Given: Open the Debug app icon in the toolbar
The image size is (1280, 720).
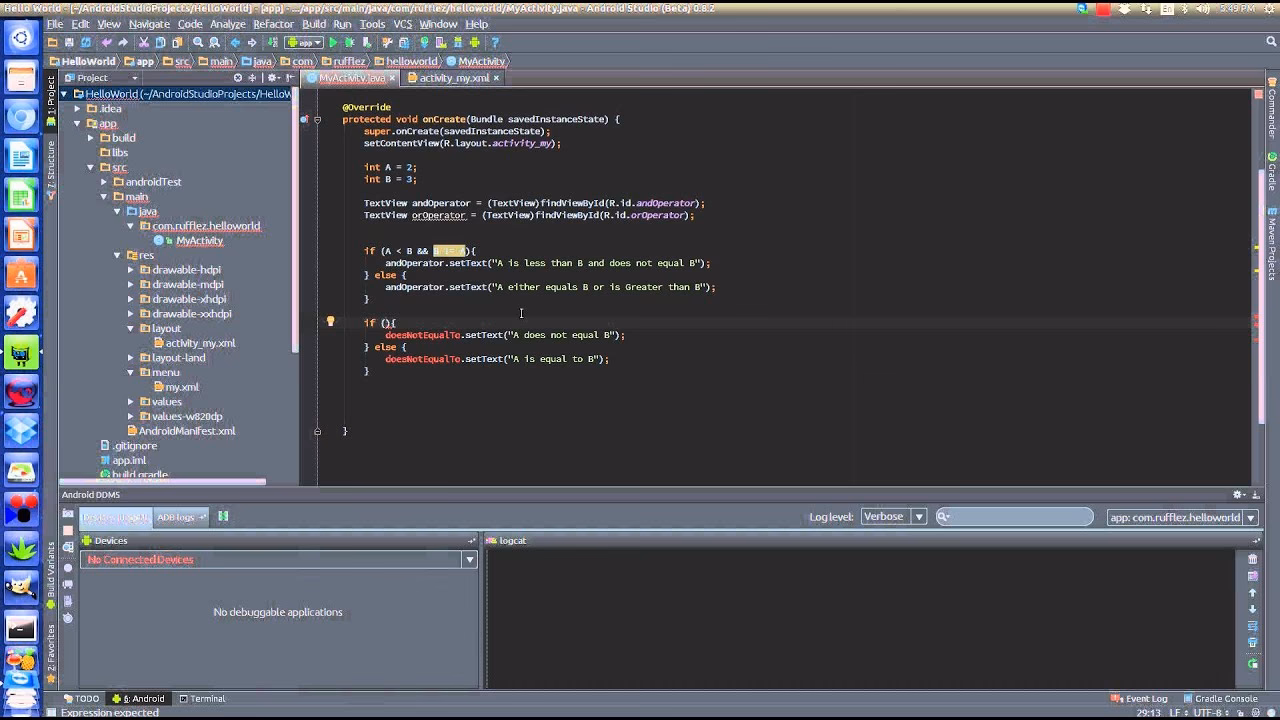Looking at the screenshot, I should [x=350, y=42].
